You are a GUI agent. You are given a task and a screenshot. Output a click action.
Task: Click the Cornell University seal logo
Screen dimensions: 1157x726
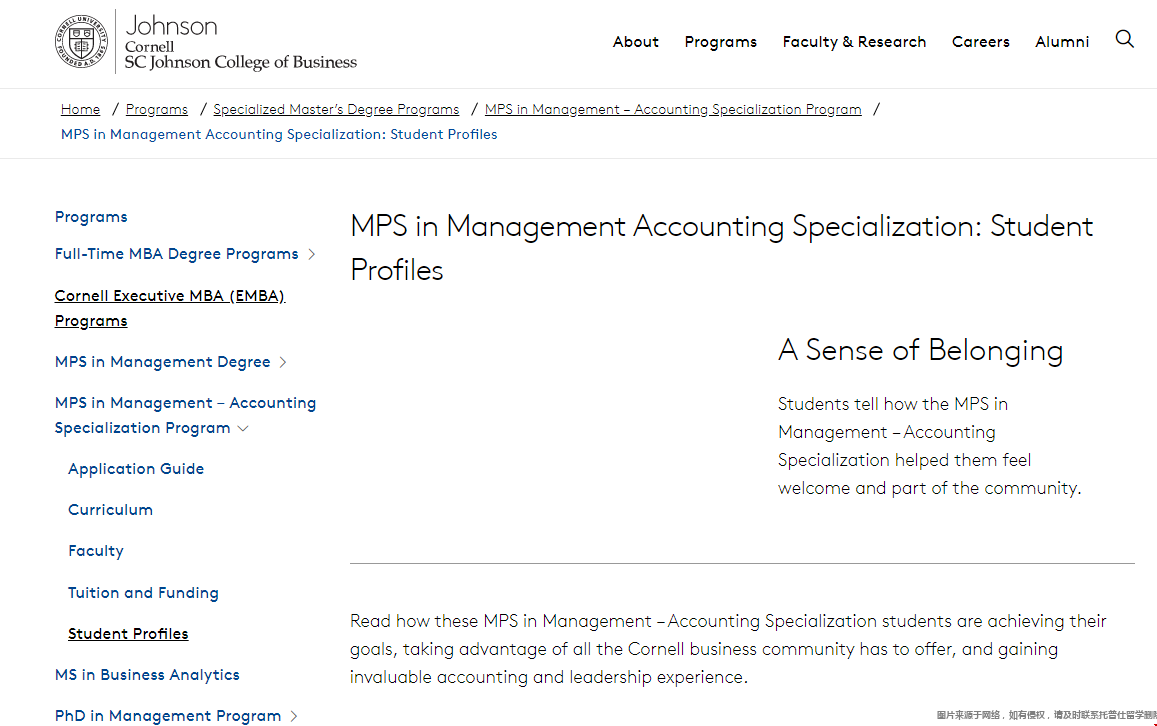coord(81,41)
